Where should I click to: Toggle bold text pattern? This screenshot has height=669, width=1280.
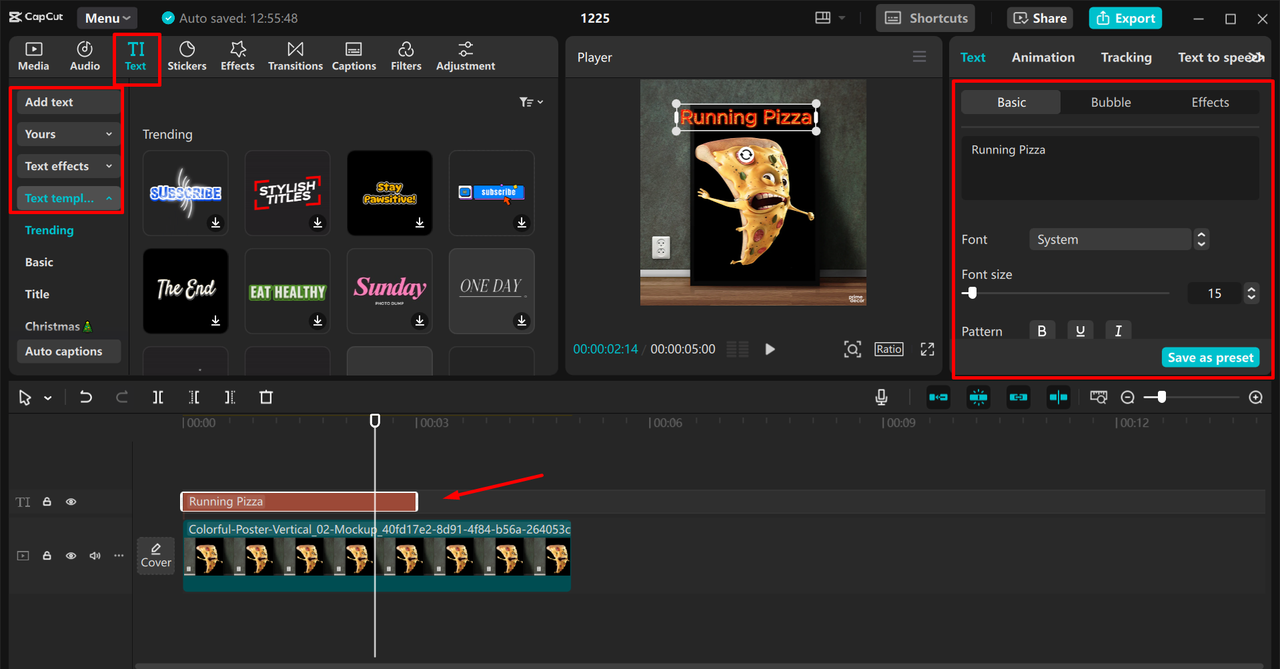point(1042,331)
